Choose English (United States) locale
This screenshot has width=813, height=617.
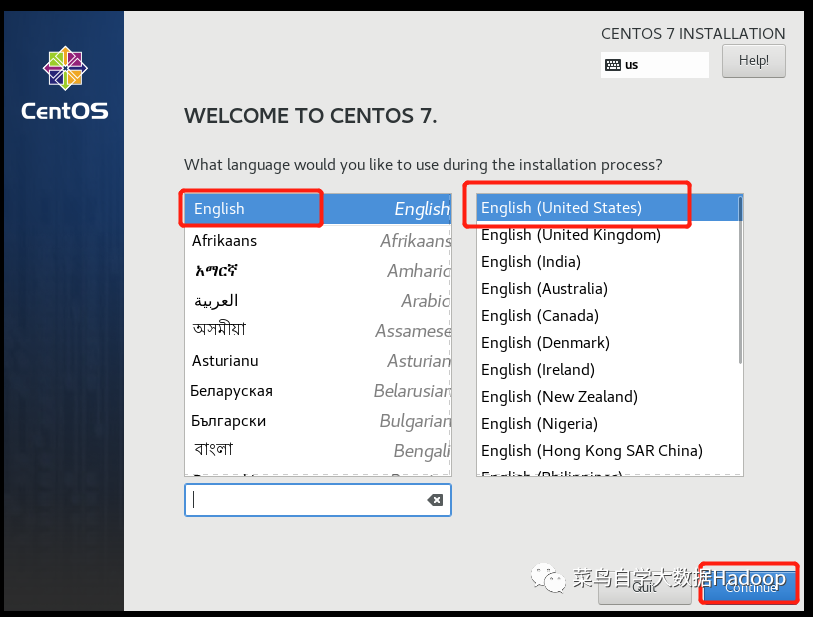click(607, 208)
